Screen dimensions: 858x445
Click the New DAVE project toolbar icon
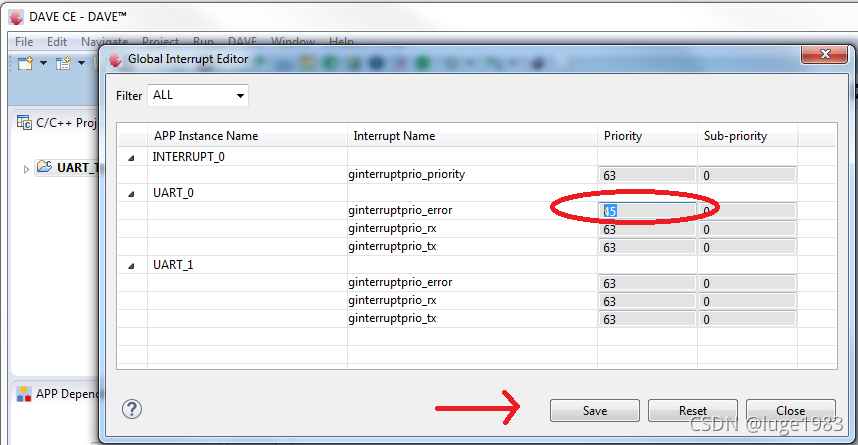[63, 63]
